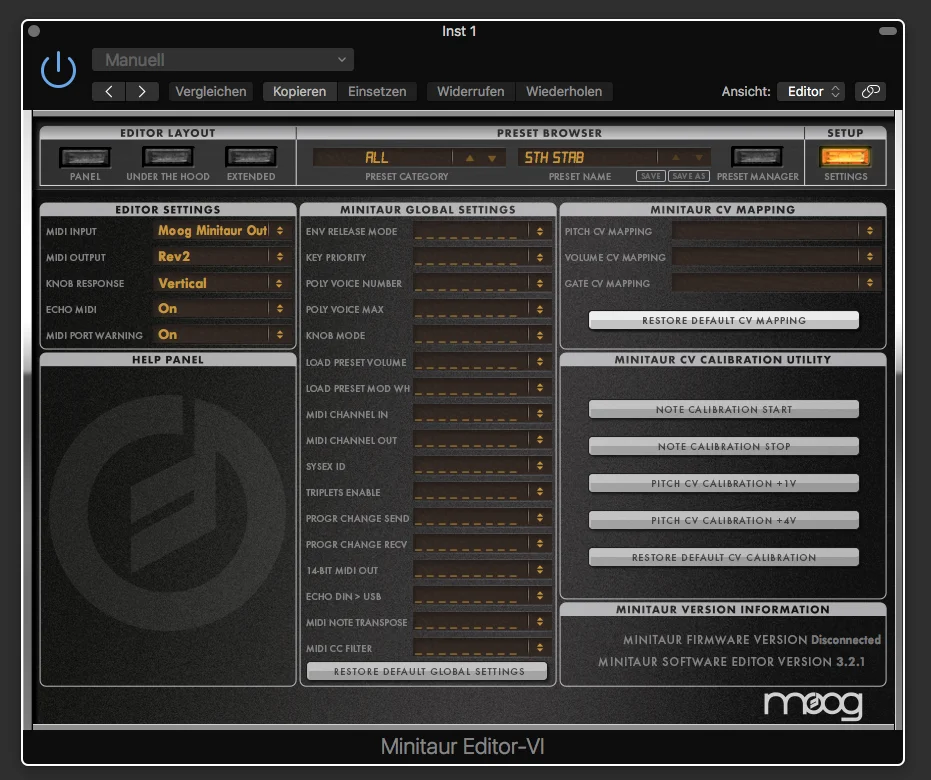This screenshot has height=780, width=931.
Task: Go to next preset with right arrow
Action: tap(142, 91)
